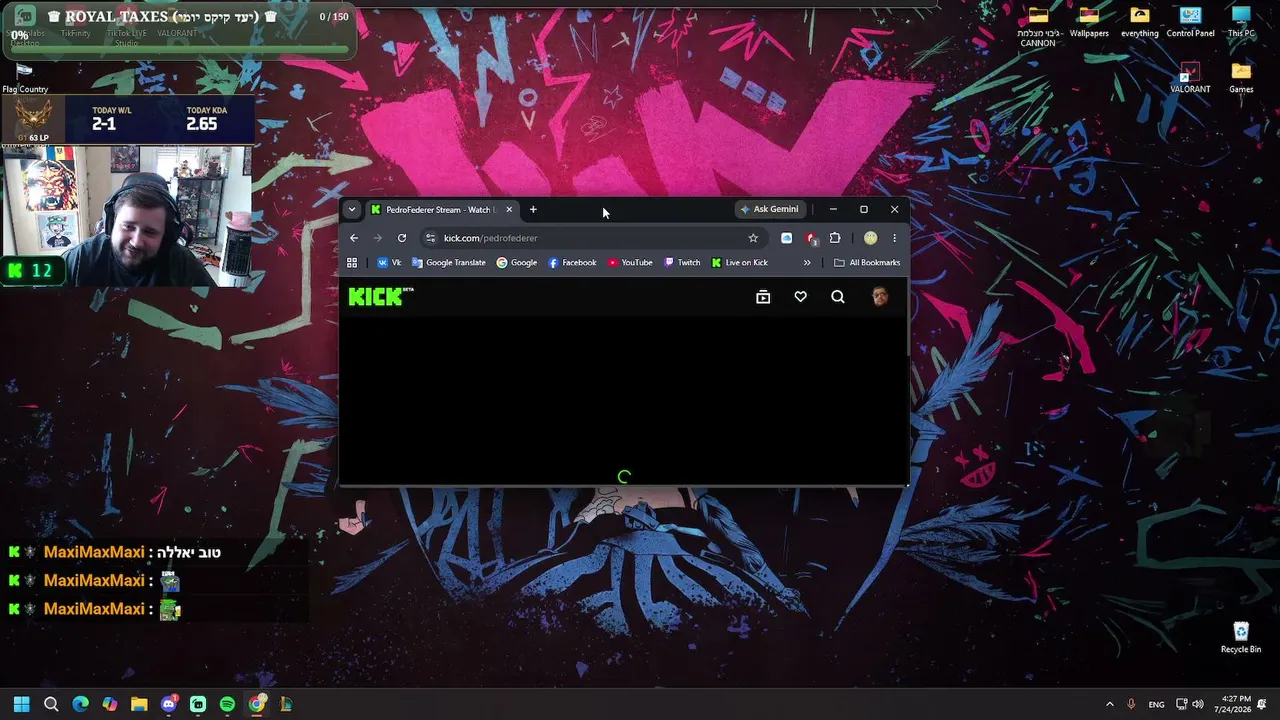1280x720 pixels.
Task: Open the Chrome apps grid shortcut
Action: tap(352, 263)
